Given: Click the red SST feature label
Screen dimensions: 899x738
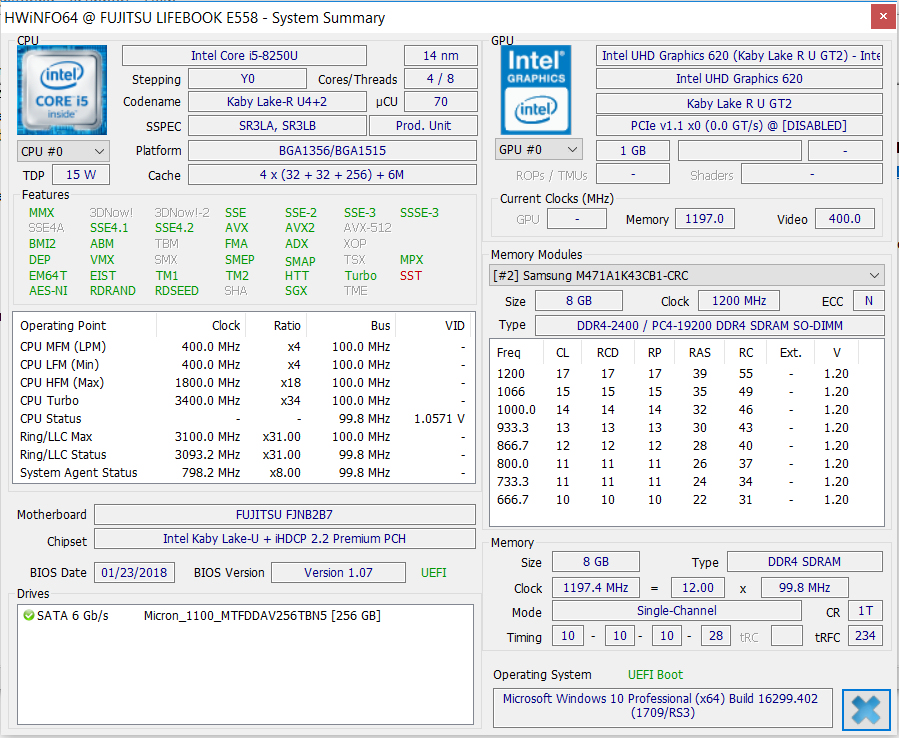Looking at the screenshot, I should click(x=411, y=276).
